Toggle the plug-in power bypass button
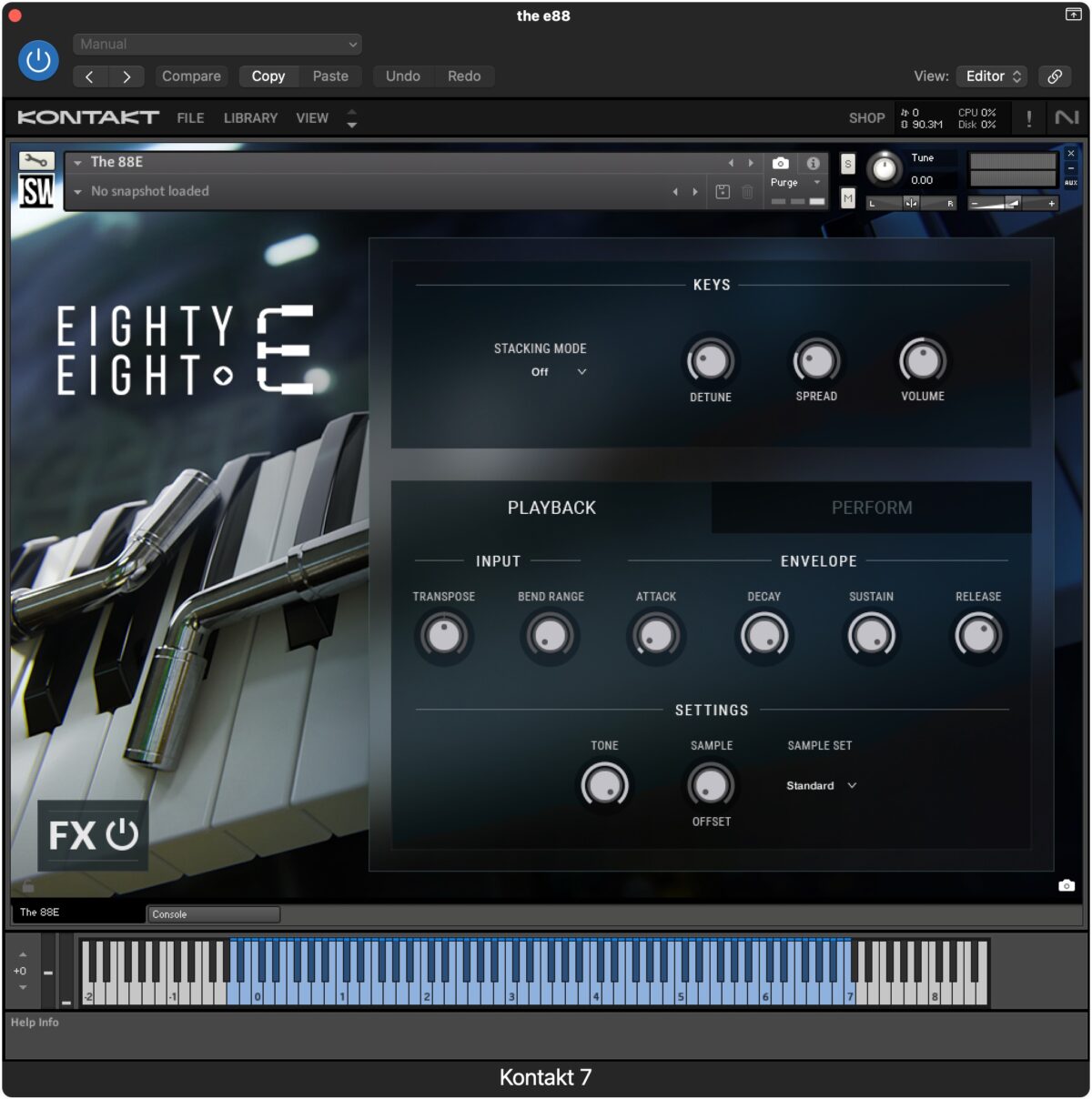The width and height of the screenshot is (1092, 1099). pos(38,61)
